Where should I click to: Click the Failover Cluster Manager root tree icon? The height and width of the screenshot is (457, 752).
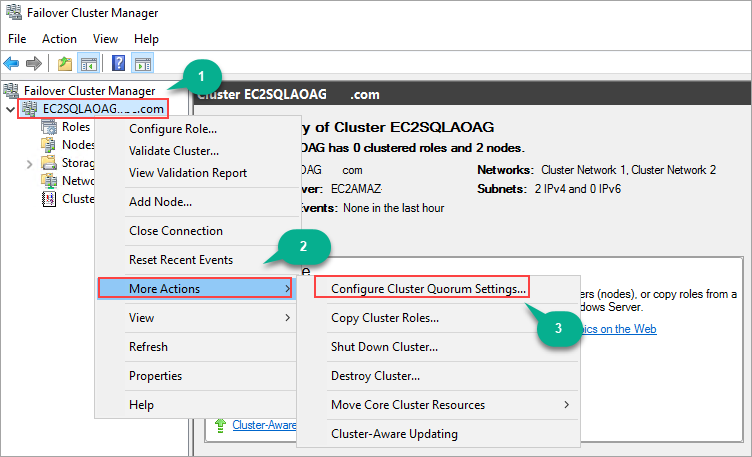11,90
